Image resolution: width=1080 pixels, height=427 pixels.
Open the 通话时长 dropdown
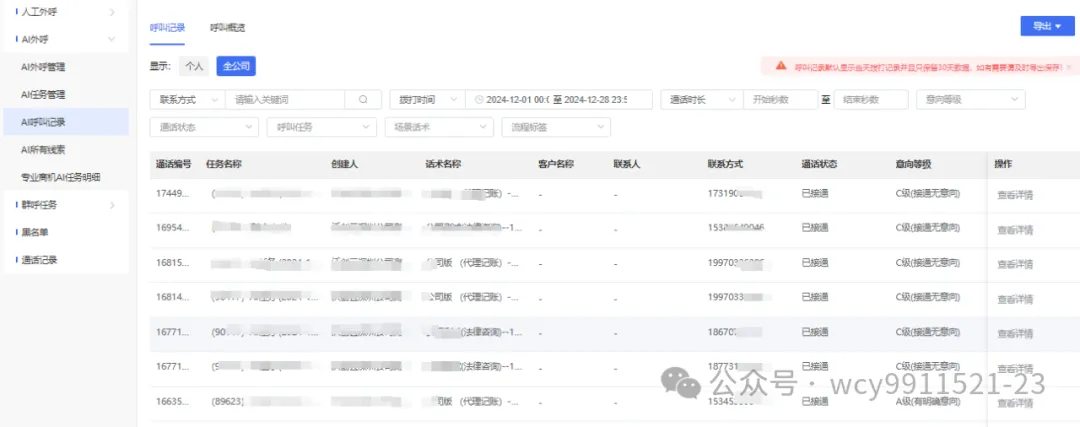point(702,100)
